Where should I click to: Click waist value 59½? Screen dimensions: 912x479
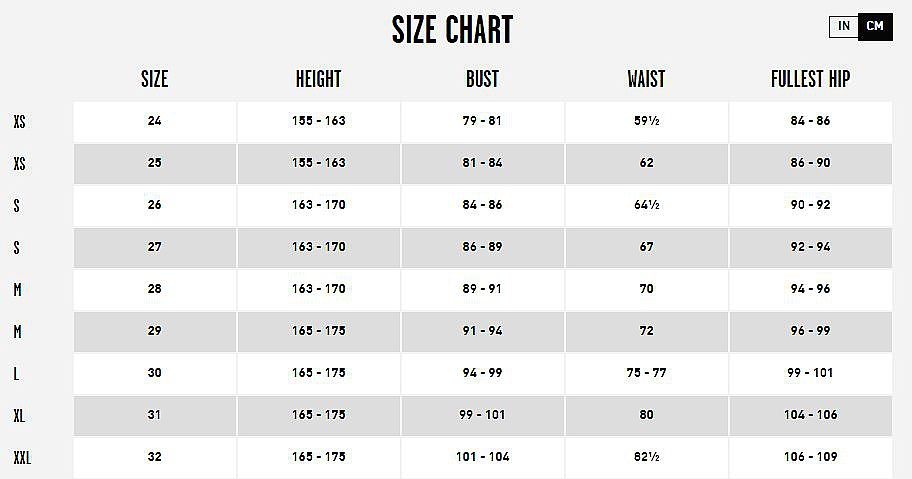tap(646, 121)
